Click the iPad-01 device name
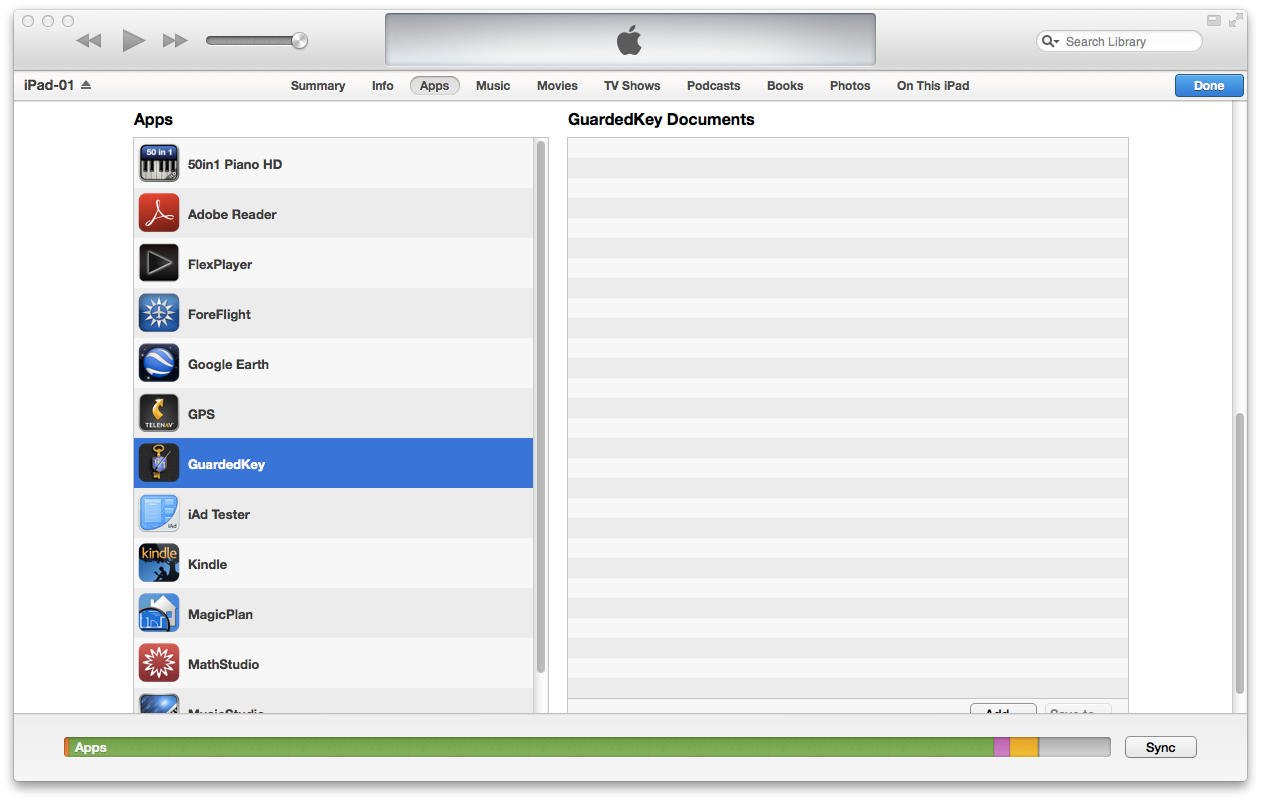1261x801 pixels. coord(49,85)
